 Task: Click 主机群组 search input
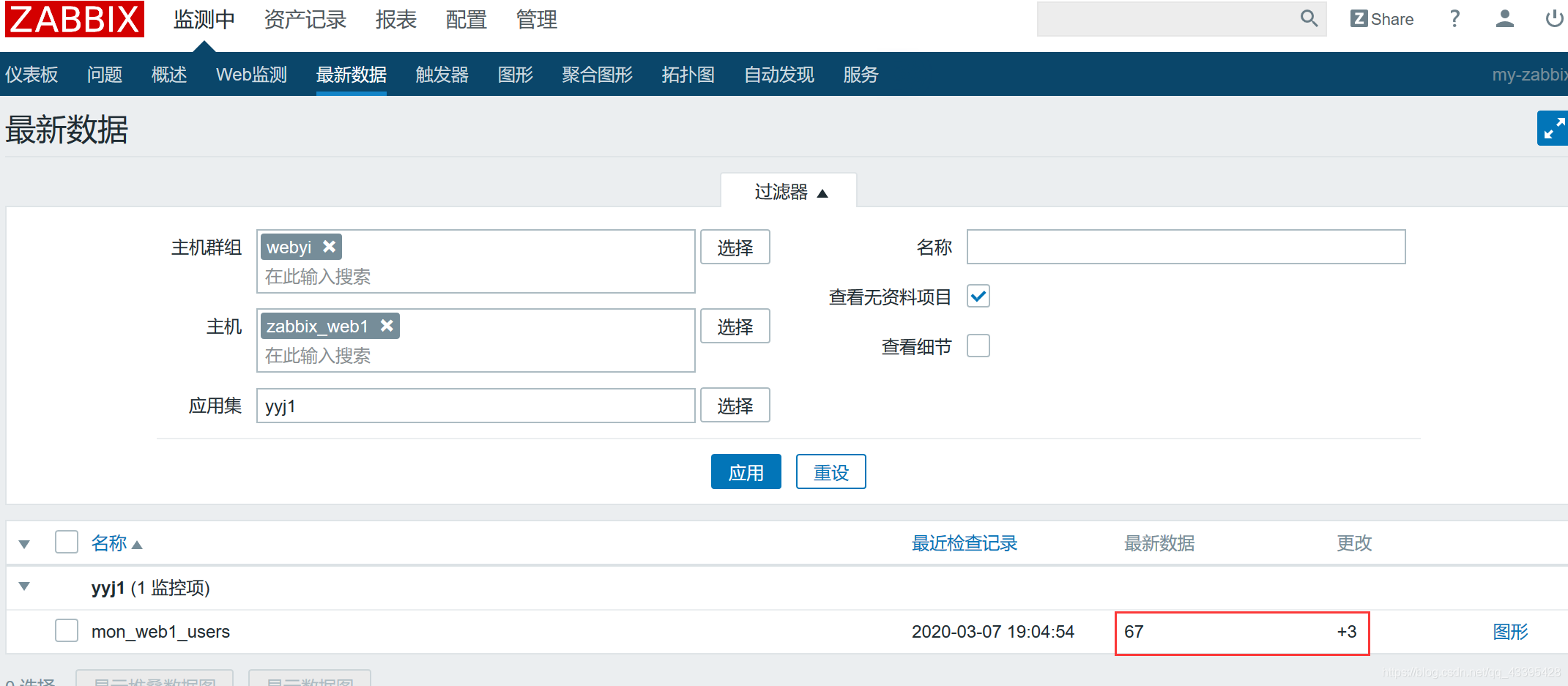click(476, 277)
